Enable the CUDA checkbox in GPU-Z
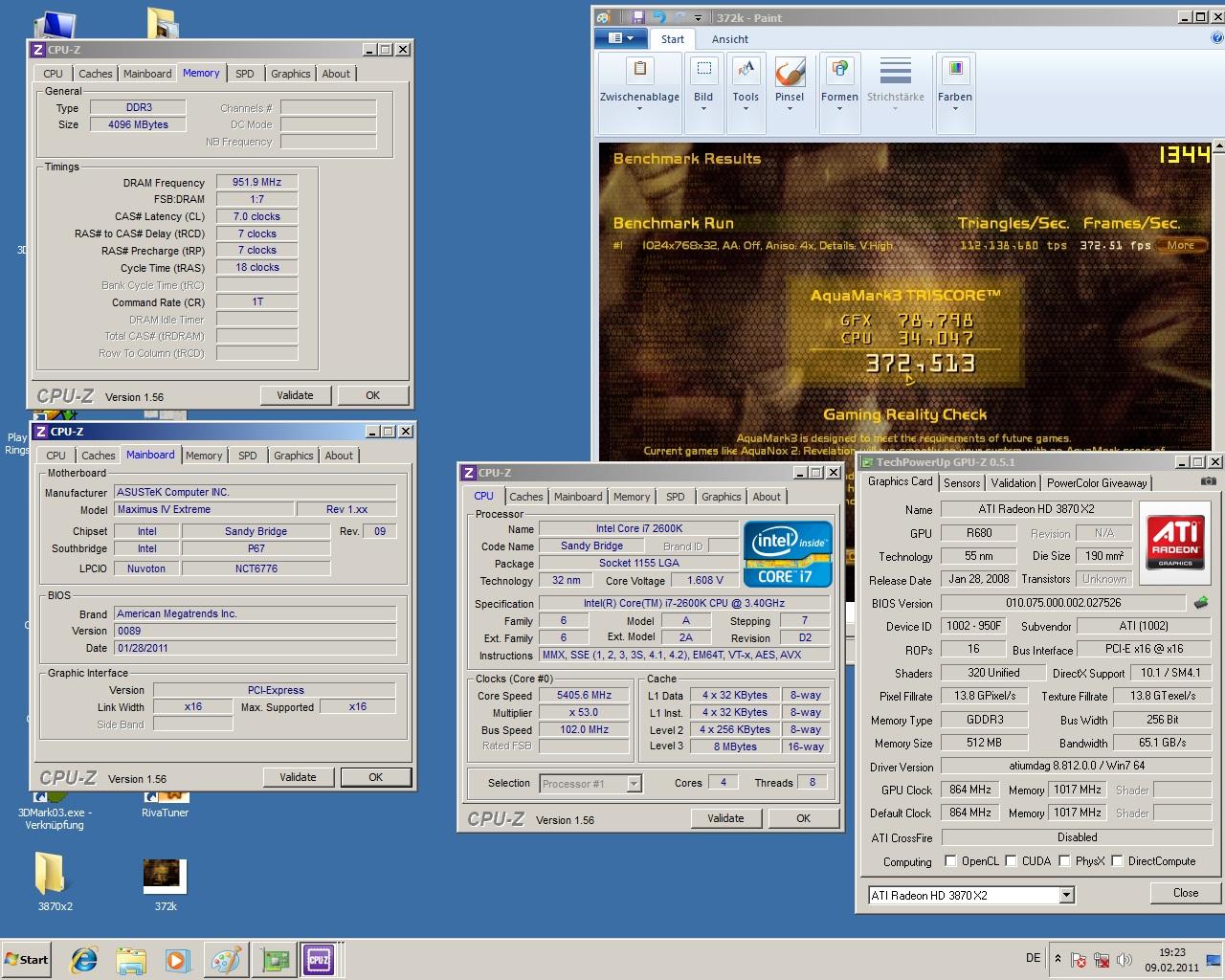This screenshot has width=1225, height=980. [x=1010, y=860]
